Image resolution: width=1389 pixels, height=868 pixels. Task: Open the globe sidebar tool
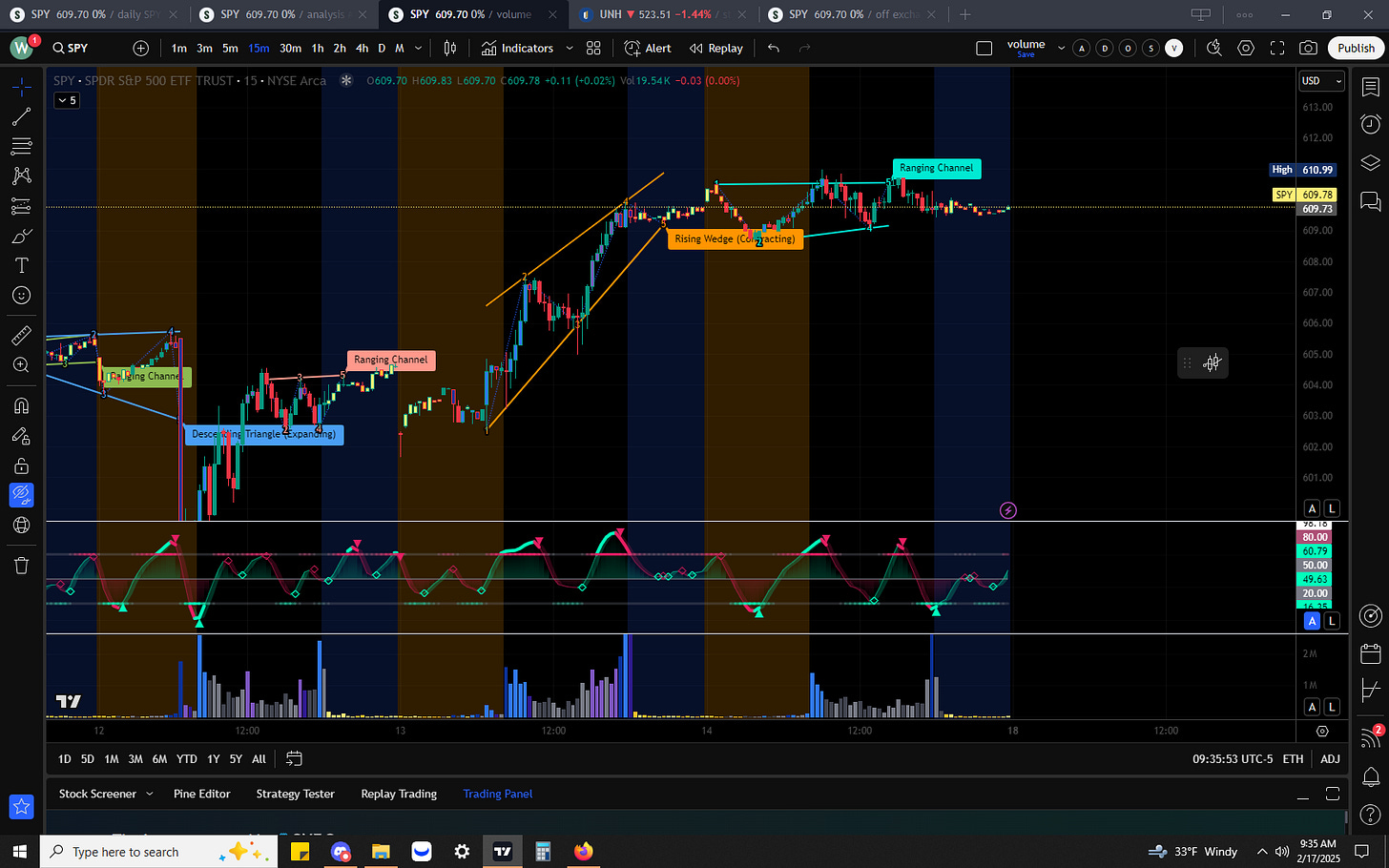pos(21,526)
